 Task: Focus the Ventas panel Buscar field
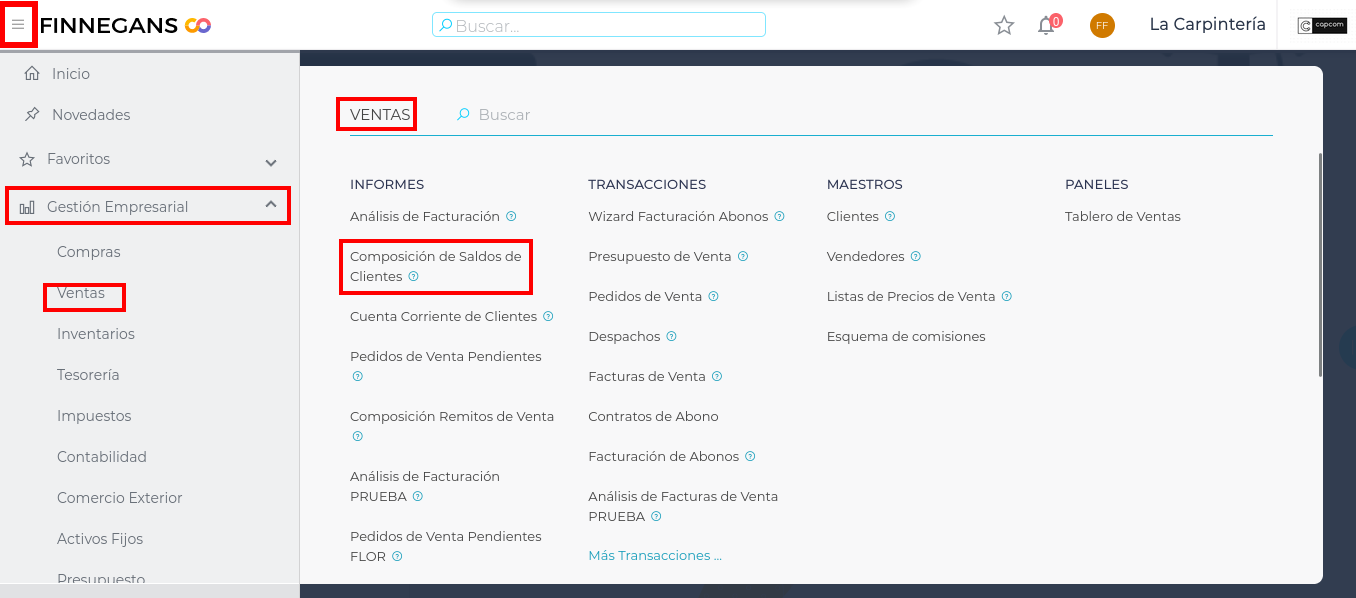click(x=504, y=115)
